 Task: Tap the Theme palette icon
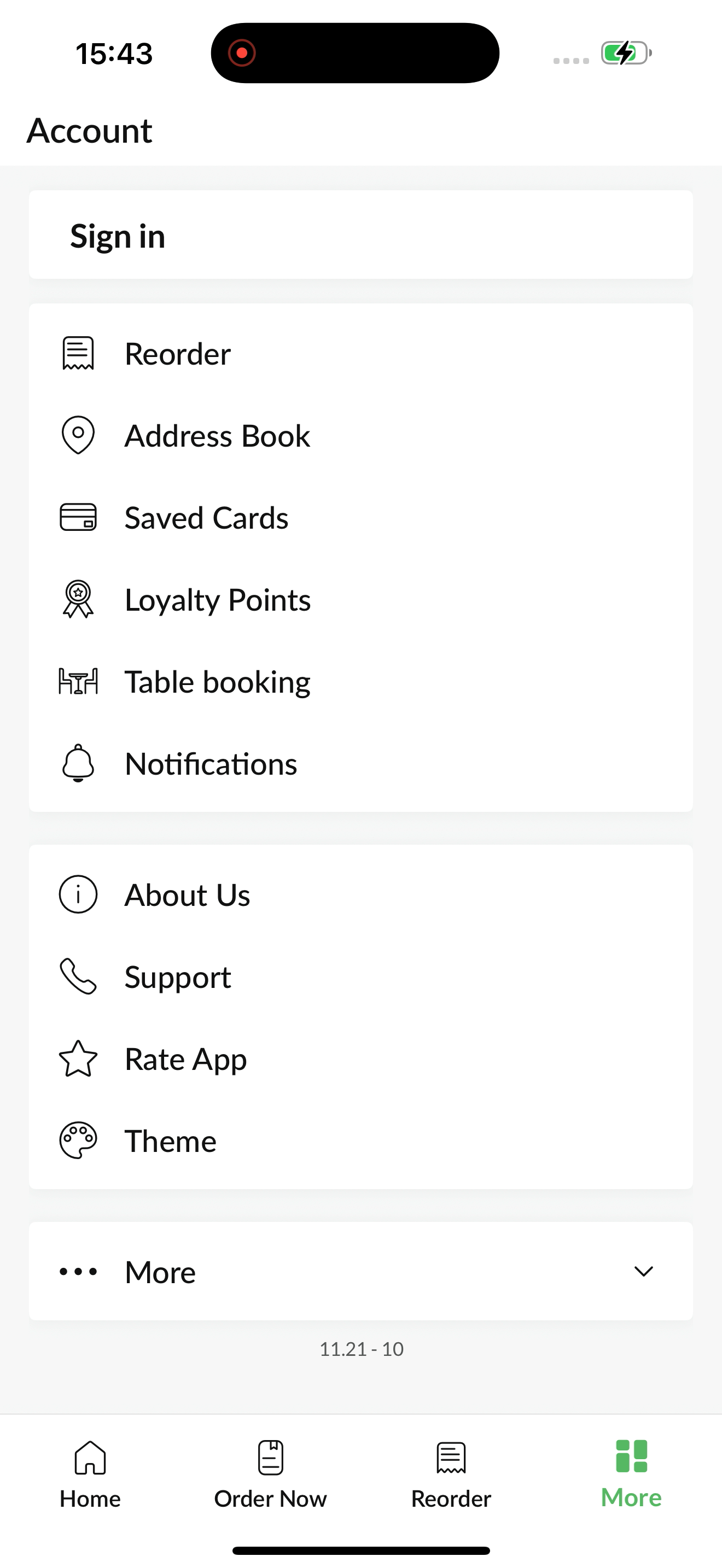pos(78,1140)
